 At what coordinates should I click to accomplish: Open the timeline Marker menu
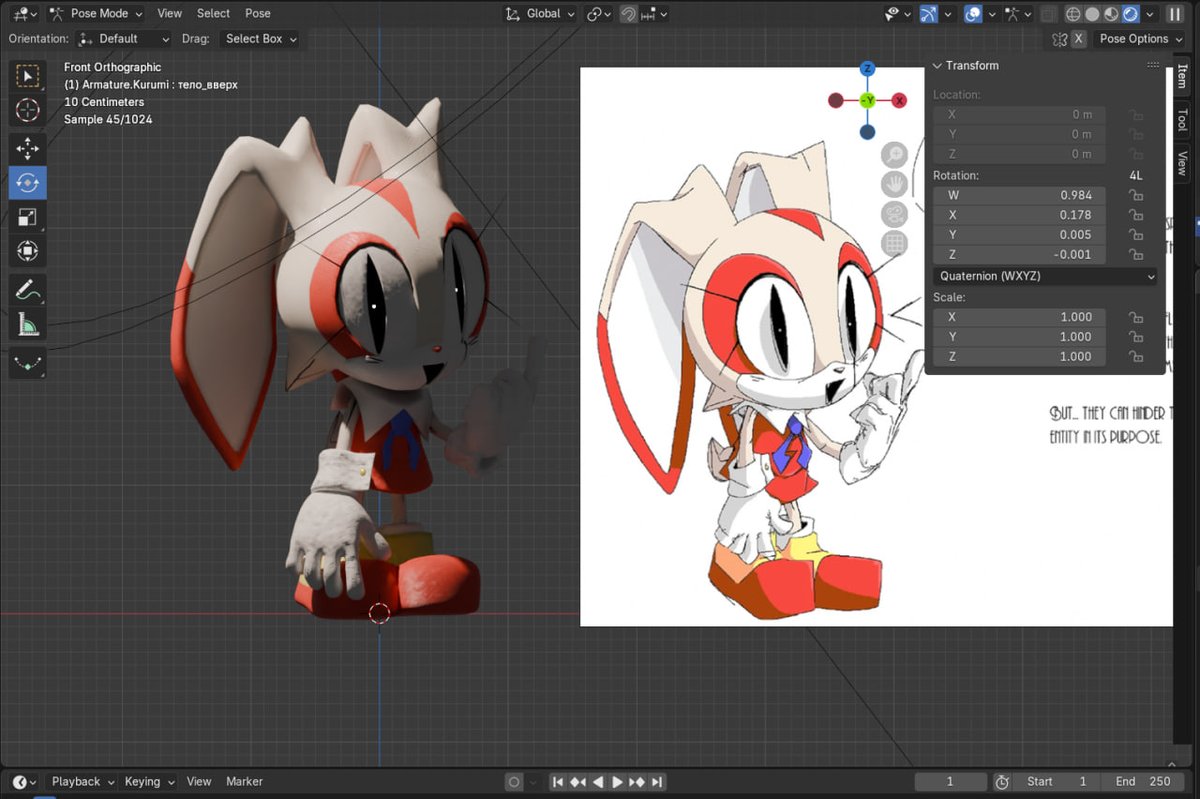[244, 782]
